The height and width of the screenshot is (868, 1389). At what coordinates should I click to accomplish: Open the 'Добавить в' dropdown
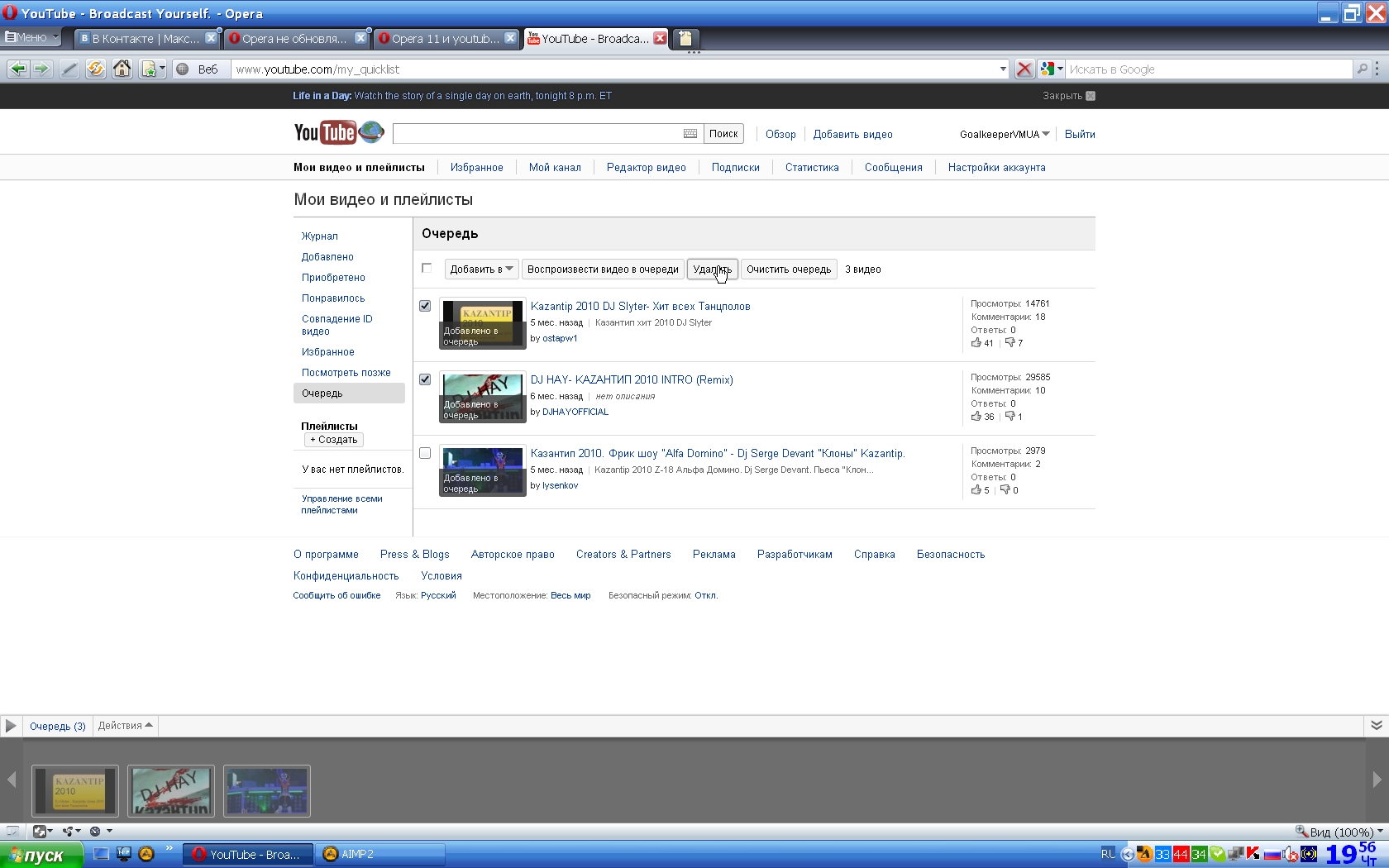481,269
